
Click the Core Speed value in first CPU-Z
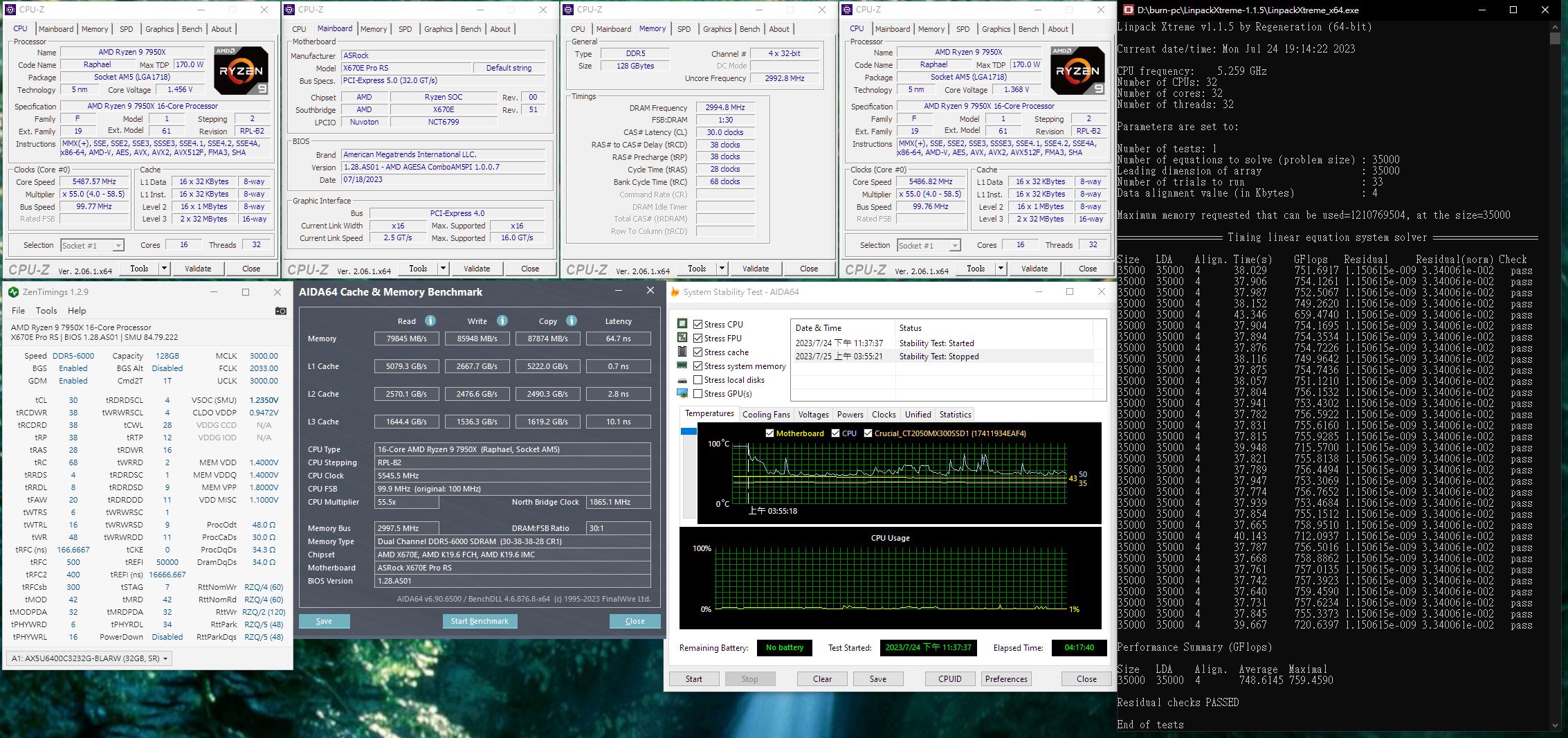(x=94, y=181)
